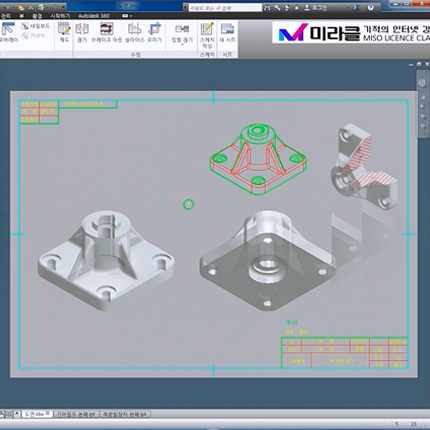
Task: Click the Modify (수정) panel title
Action: click(135, 54)
